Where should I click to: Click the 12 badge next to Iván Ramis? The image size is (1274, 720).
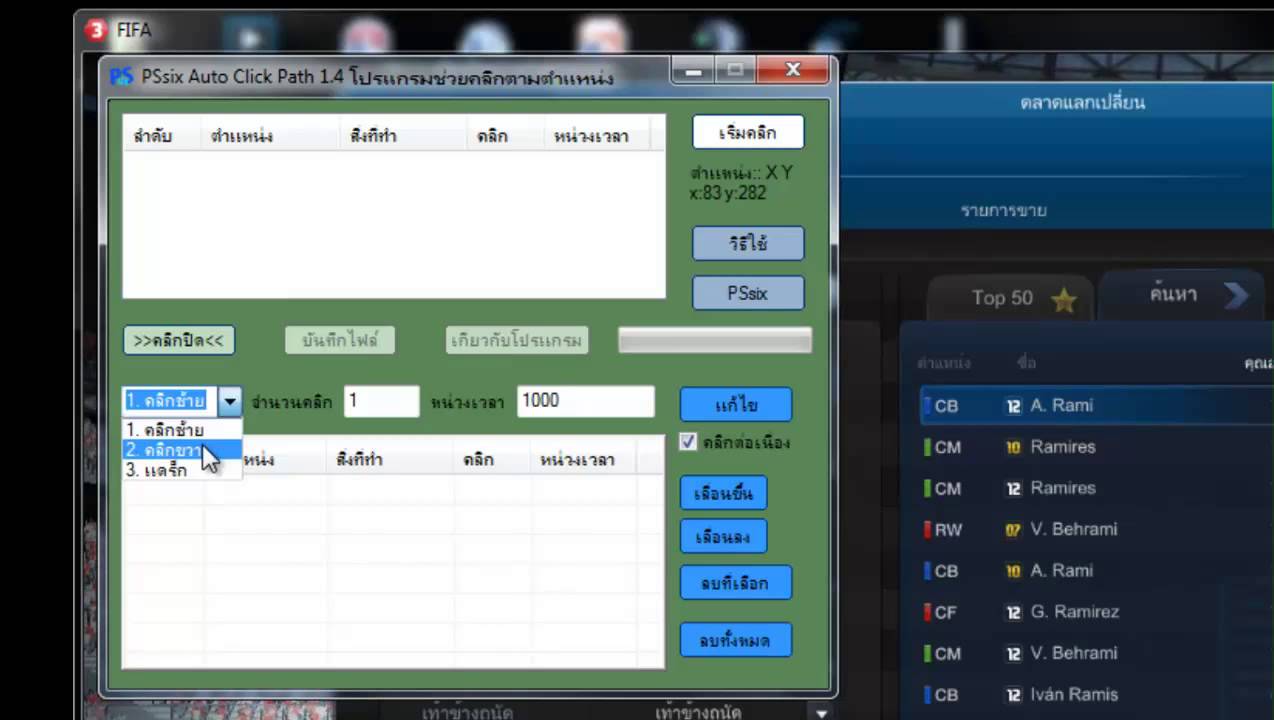(x=1013, y=695)
